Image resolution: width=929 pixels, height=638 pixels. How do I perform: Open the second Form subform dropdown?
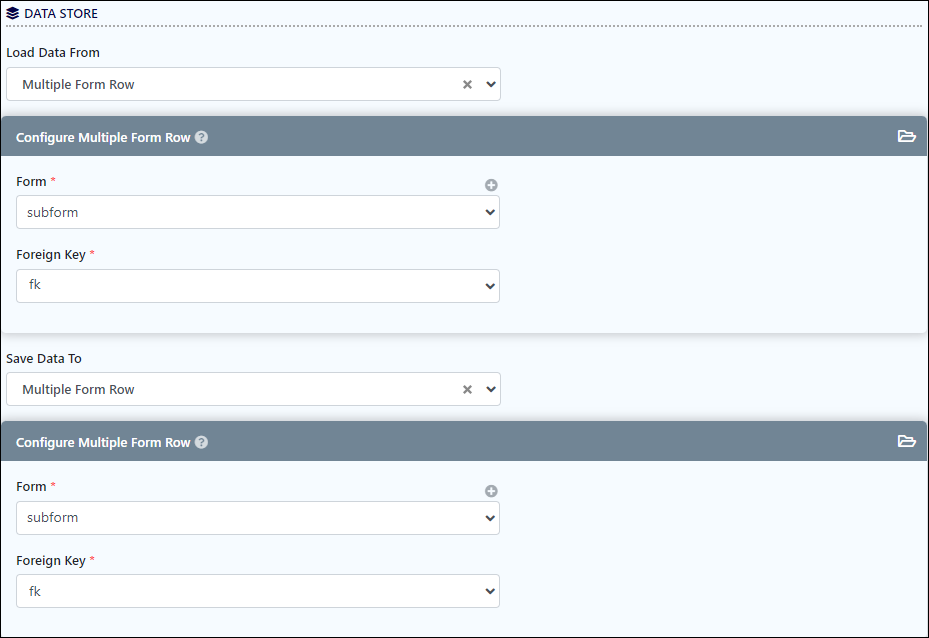point(258,518)
